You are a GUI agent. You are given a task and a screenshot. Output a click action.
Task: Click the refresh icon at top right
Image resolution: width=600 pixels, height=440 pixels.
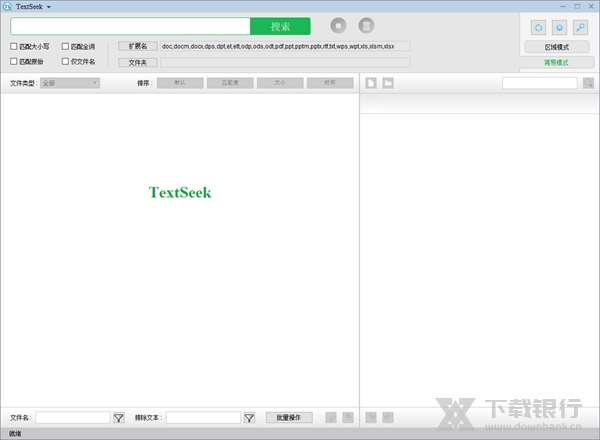click(x=538, y=28)
